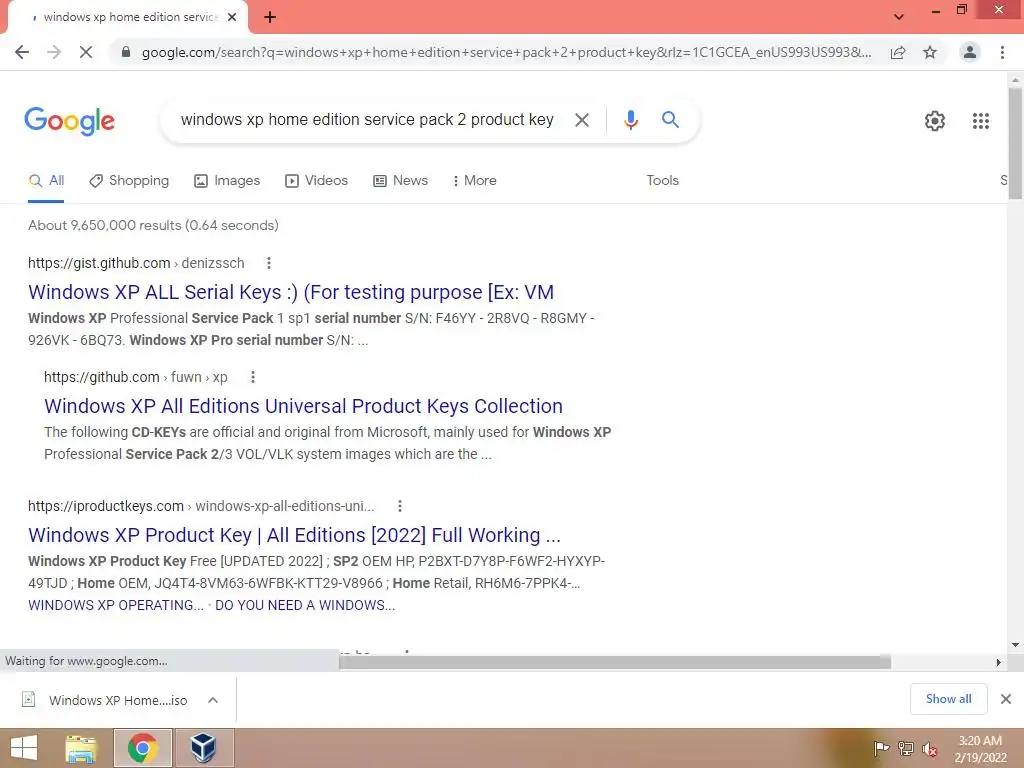Go to the Google logo homepage
1024x768 pixels.
[69, 121]
